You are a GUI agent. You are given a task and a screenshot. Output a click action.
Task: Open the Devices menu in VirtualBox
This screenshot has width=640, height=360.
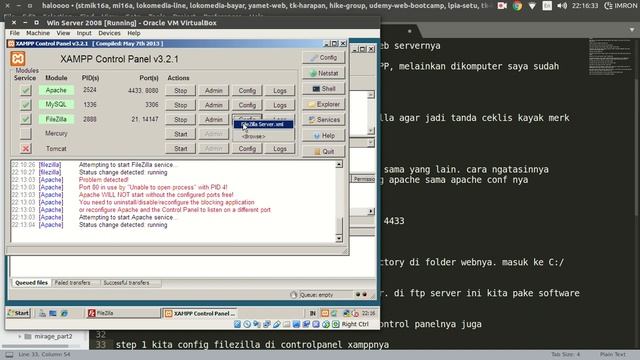click(109, 33)
